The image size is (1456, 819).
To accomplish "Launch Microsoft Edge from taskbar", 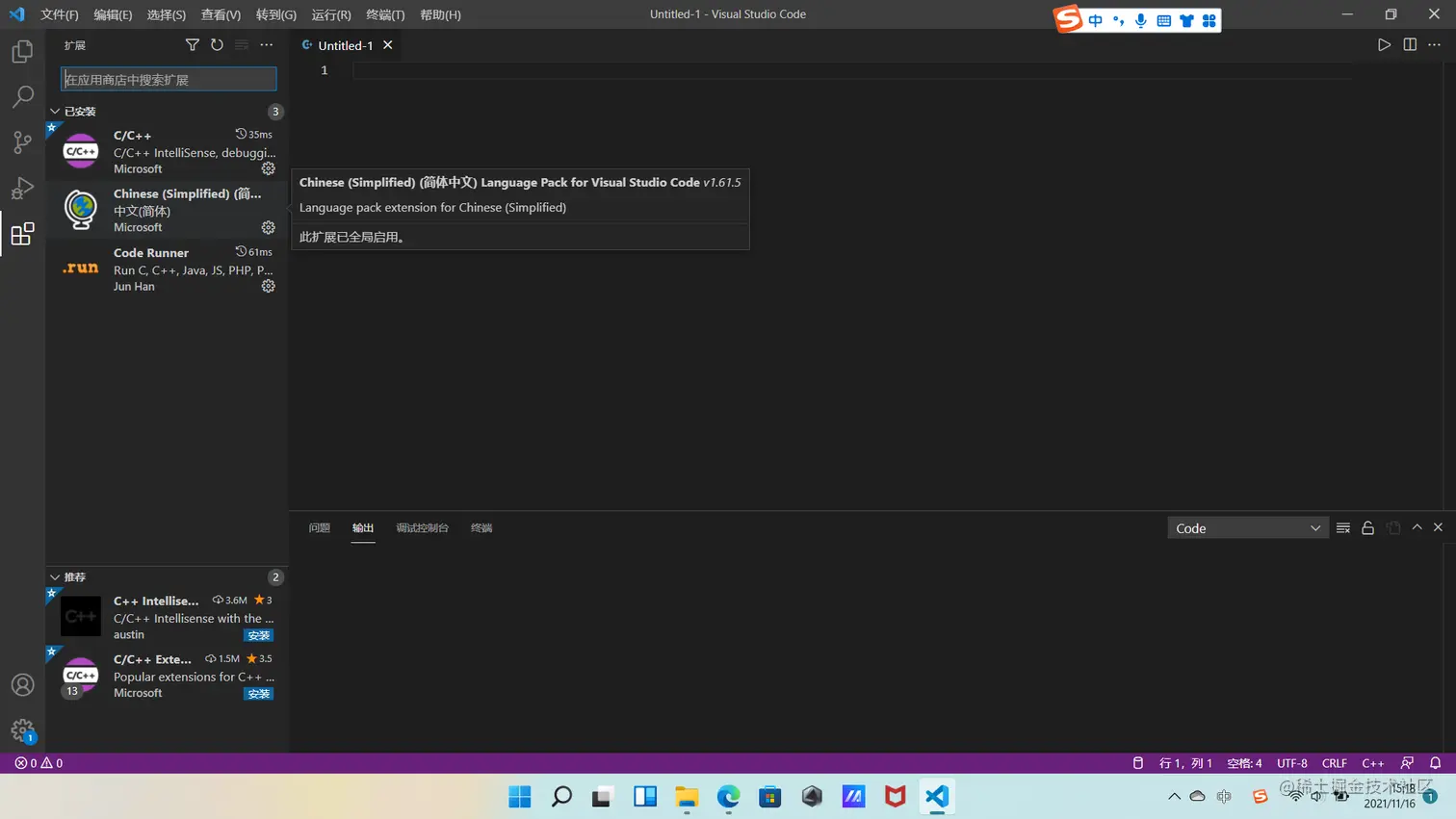I will 728,796.
